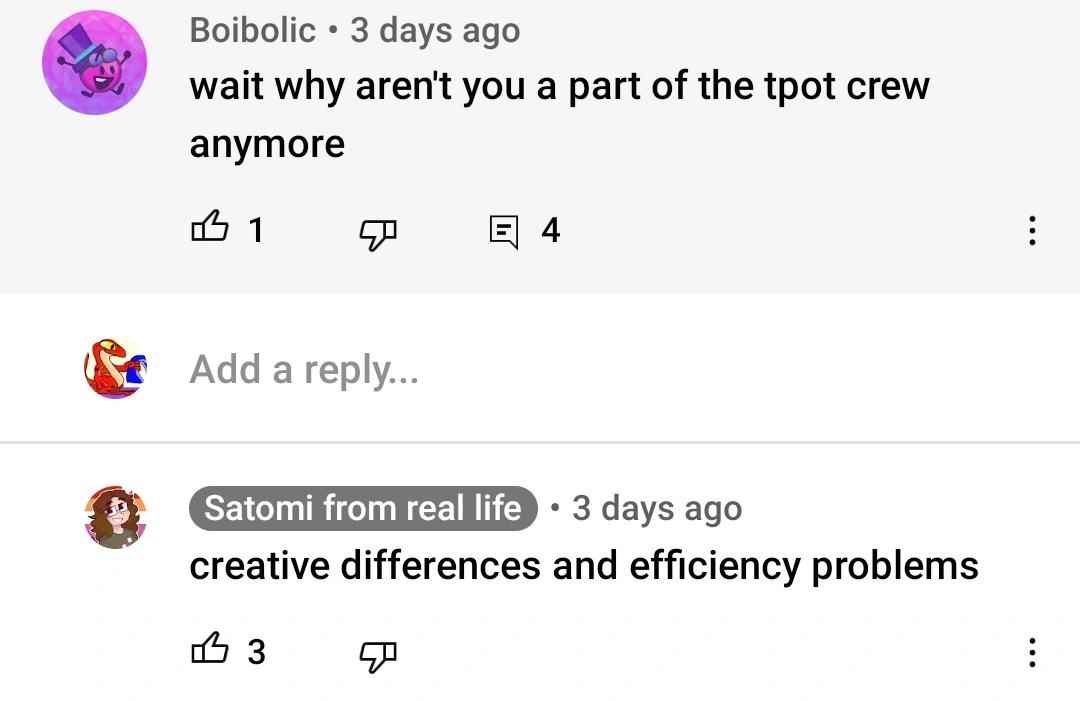Dislike Satomi's reply
This screenshot has width=1080, height=701.
pos(378,656)
